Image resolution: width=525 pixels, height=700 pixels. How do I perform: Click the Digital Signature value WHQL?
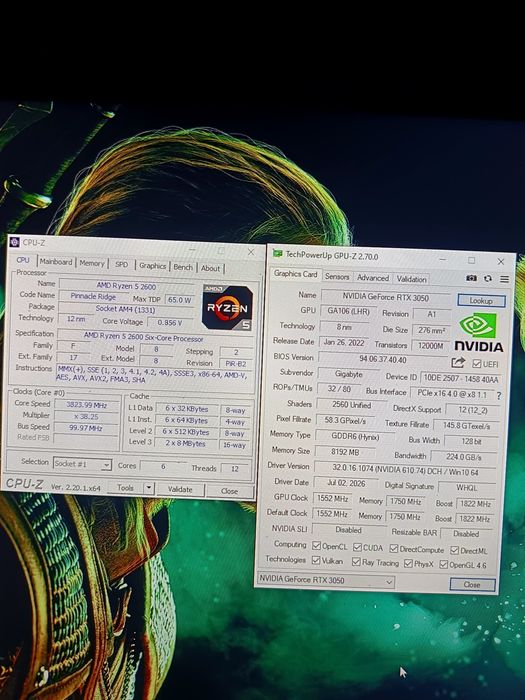coord(467,488)
